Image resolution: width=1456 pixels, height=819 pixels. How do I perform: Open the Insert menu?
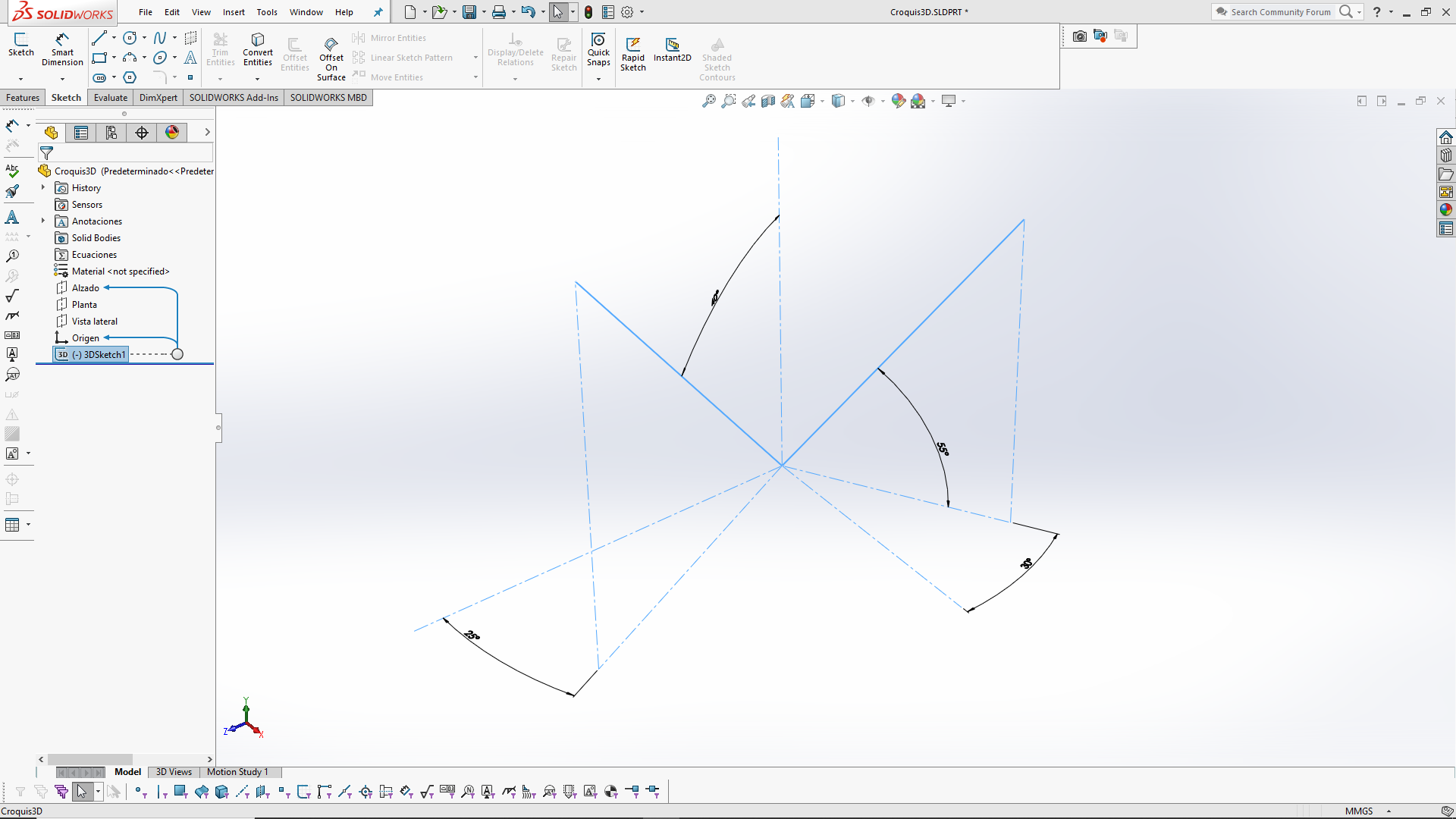click(x=234, y=12)
